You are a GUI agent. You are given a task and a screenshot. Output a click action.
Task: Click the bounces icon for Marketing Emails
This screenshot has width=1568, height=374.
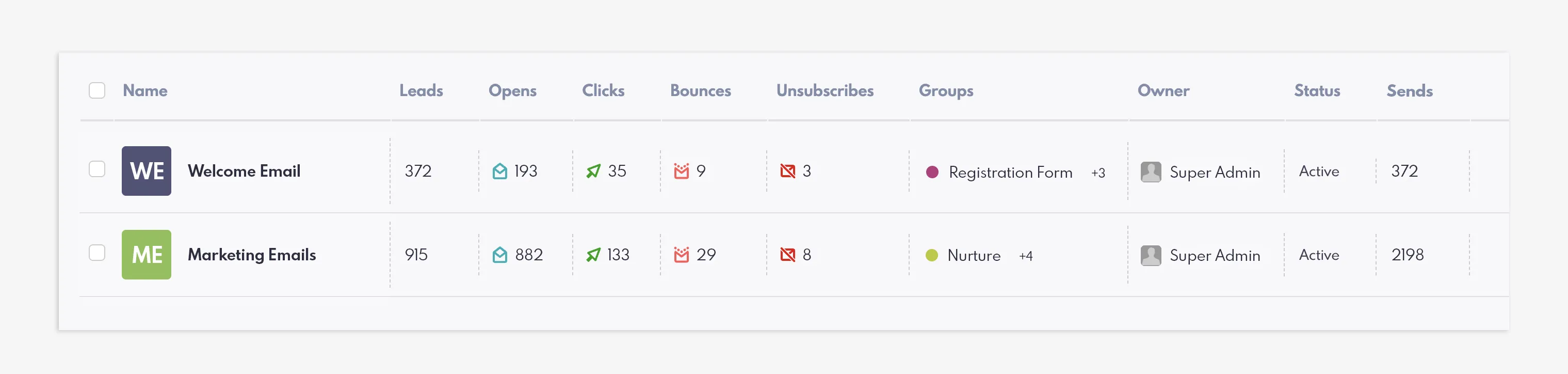pyautogui.click(x=681, y=255)
